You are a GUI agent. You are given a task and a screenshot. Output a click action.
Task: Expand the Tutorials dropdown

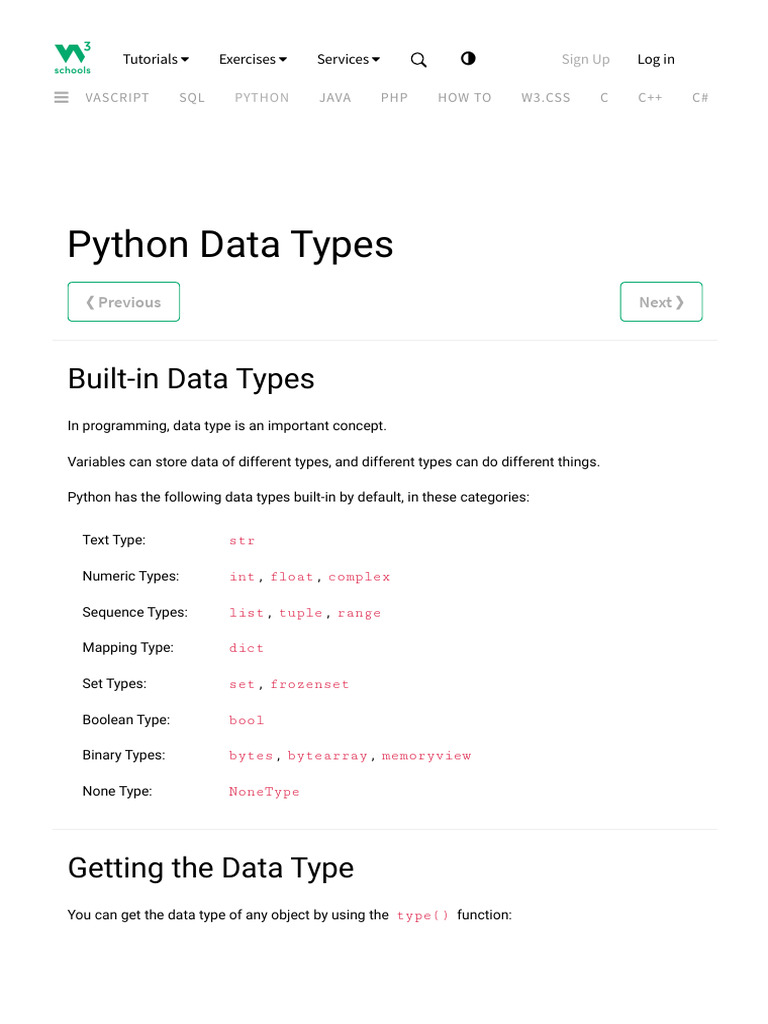[x=156, y=59]
